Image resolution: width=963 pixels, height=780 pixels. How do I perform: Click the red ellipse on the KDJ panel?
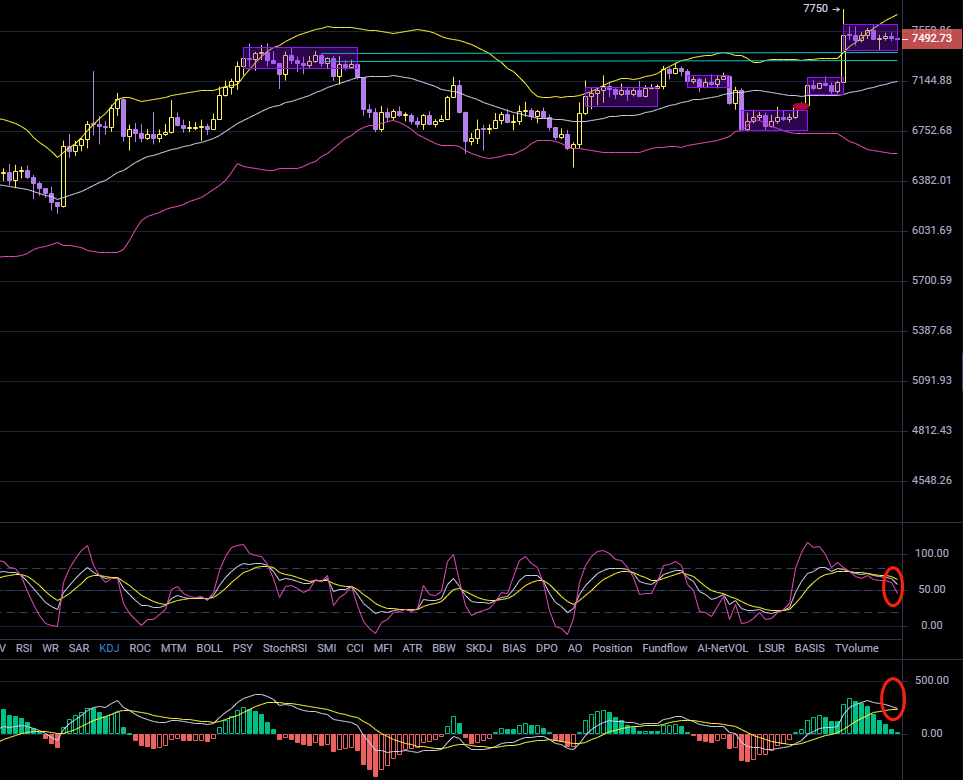click(894, 586)
